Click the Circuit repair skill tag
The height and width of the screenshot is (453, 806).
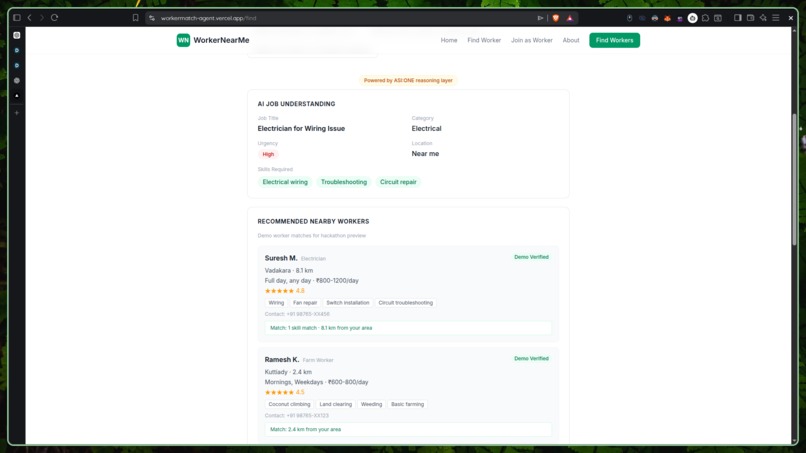click(398, 182)
